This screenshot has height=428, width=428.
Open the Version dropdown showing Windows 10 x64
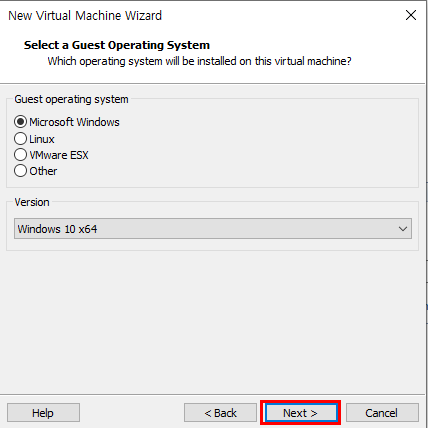point(213,229)
